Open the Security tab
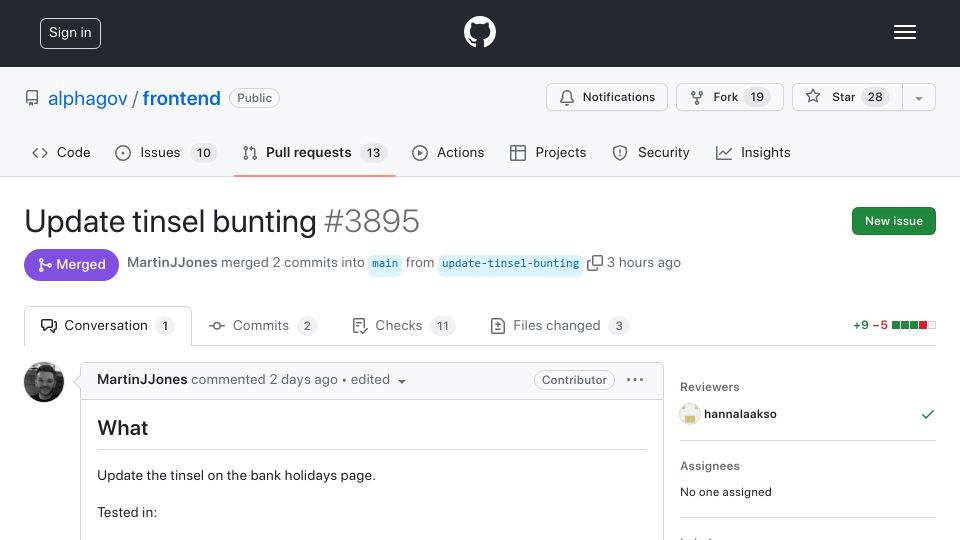The image size is (960, 540). pos(651,152)
